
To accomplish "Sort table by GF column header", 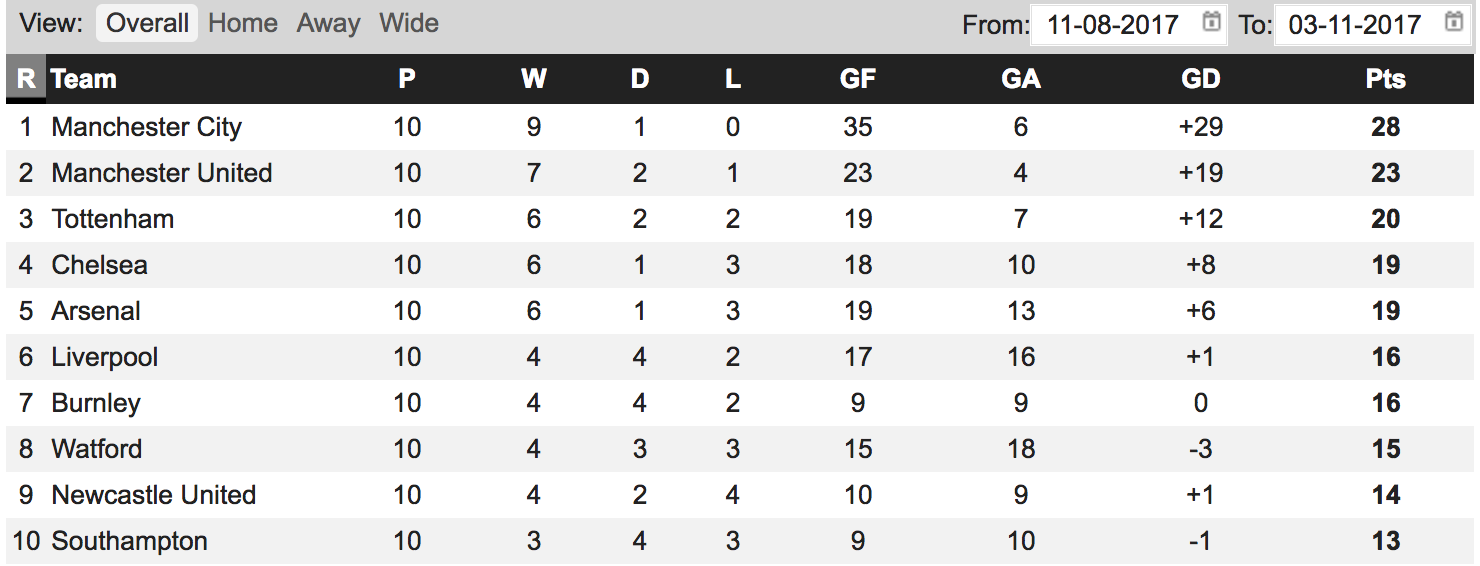I will click(858, 79).
